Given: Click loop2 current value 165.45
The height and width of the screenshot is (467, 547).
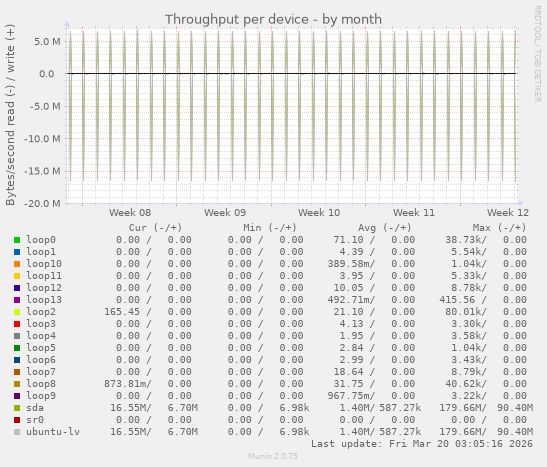Looking at the screenshot, I should pos(122,312).
